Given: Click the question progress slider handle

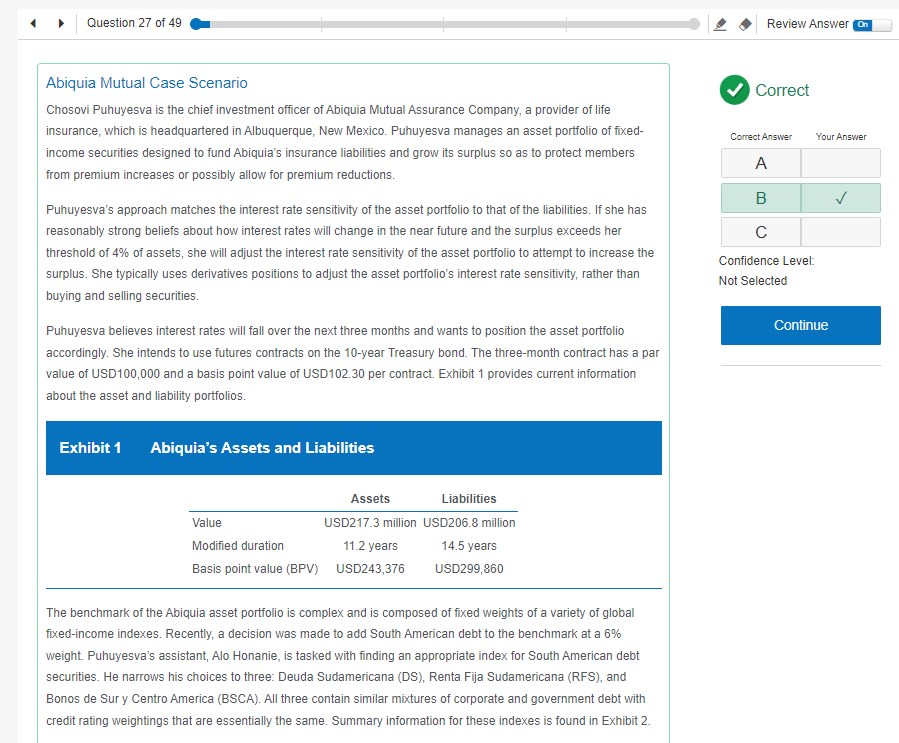Looking at the screenshot, I should (199, 24).
